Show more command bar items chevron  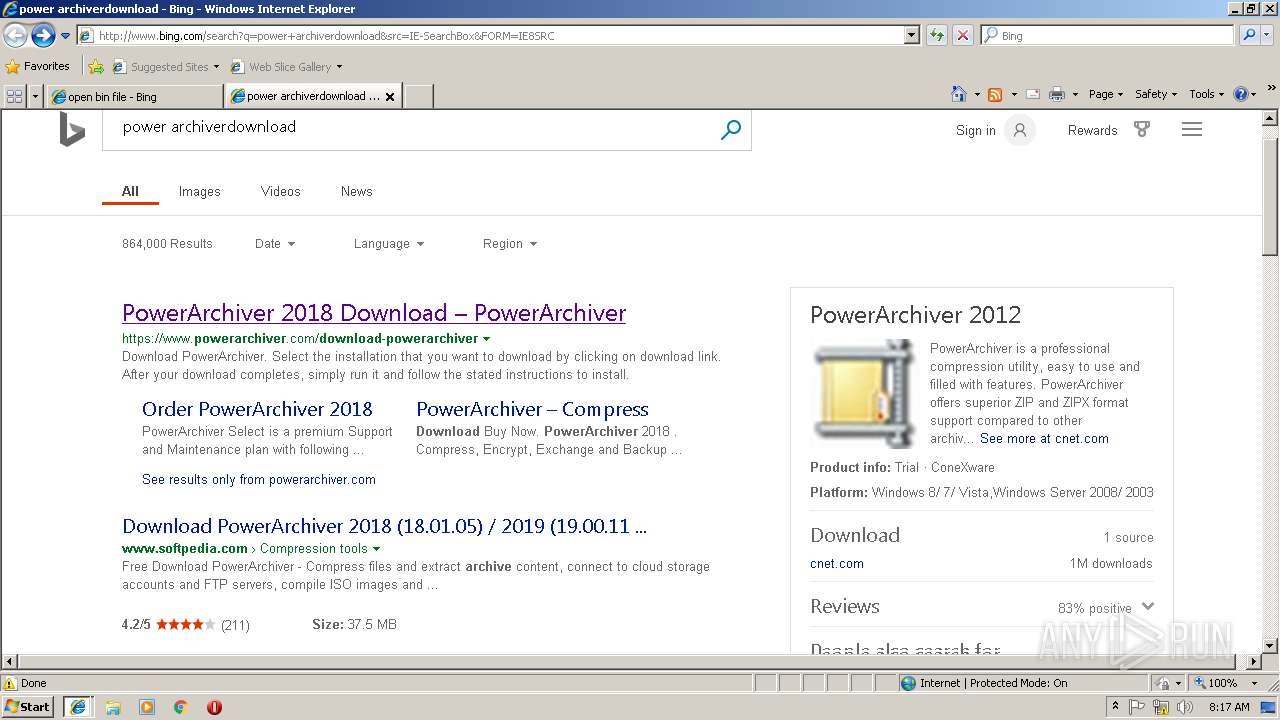[1272, 89]
